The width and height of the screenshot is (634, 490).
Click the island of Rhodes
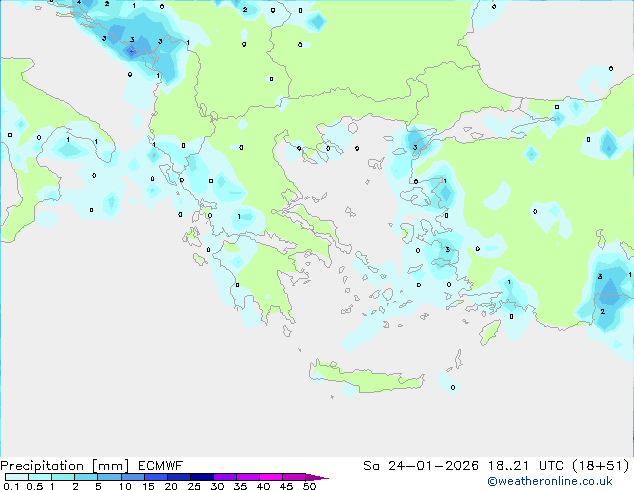pyautogui.click(x=489, y=331)
